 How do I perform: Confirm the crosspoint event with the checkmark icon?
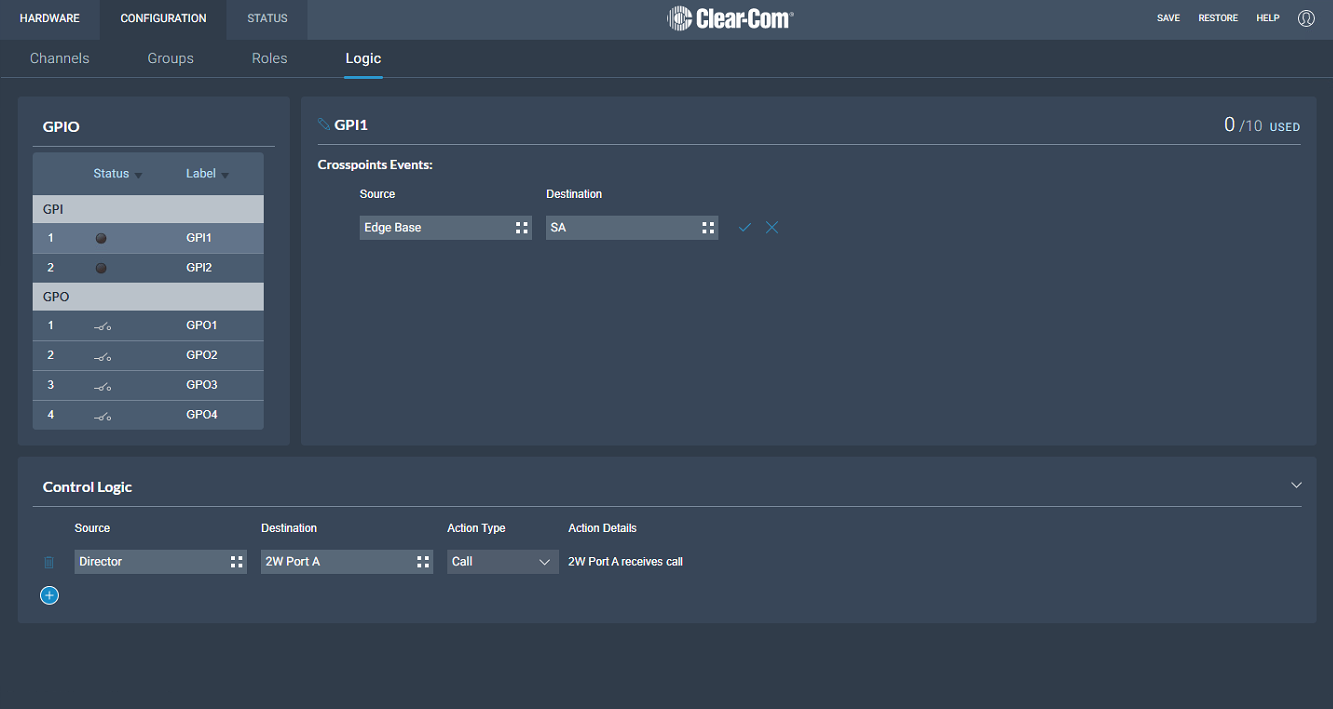click(744, 227)
